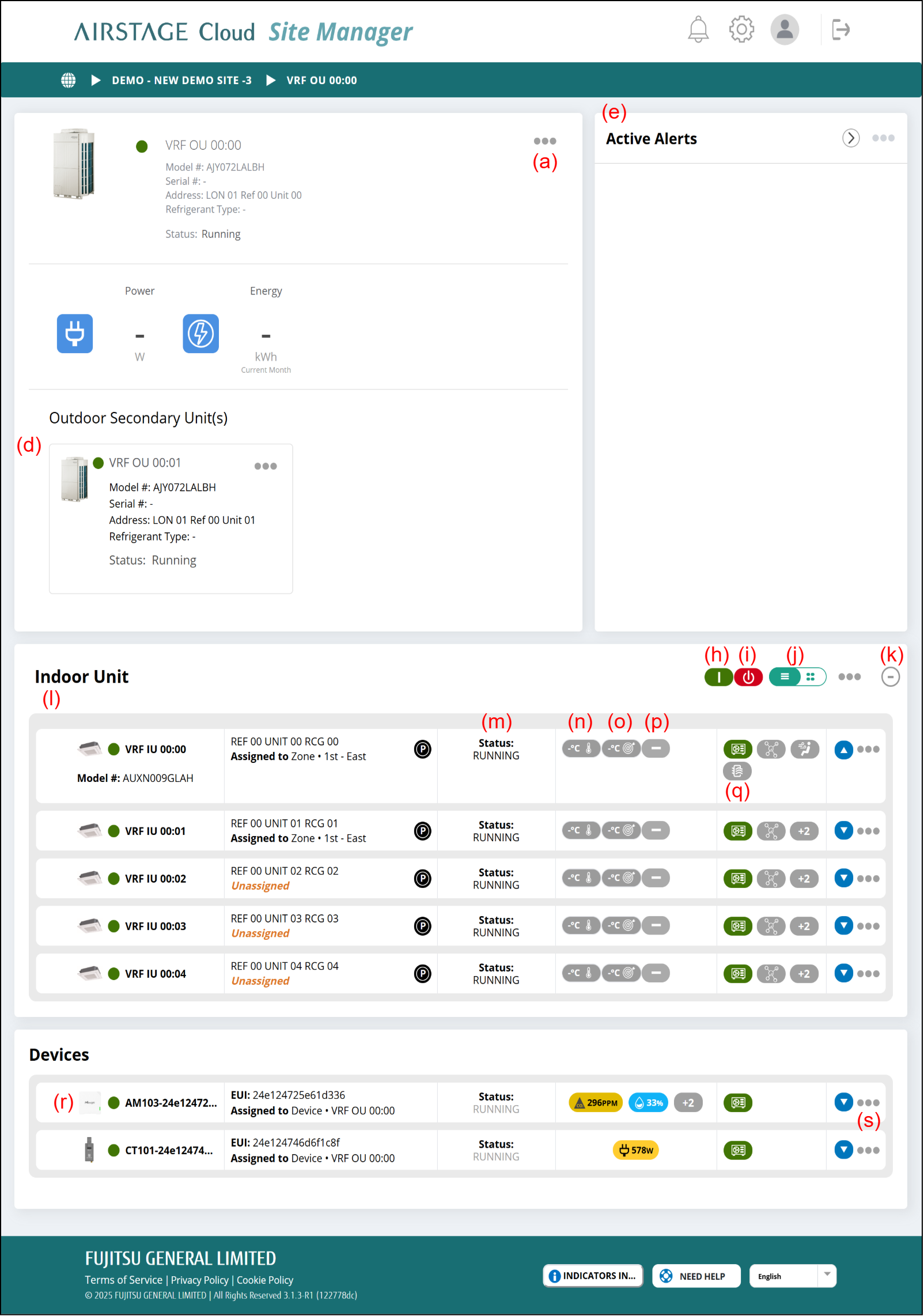Viewport: 924px width, 1316px height.
Task: Turn on all indoor units
Action: (x=718, y=677)
